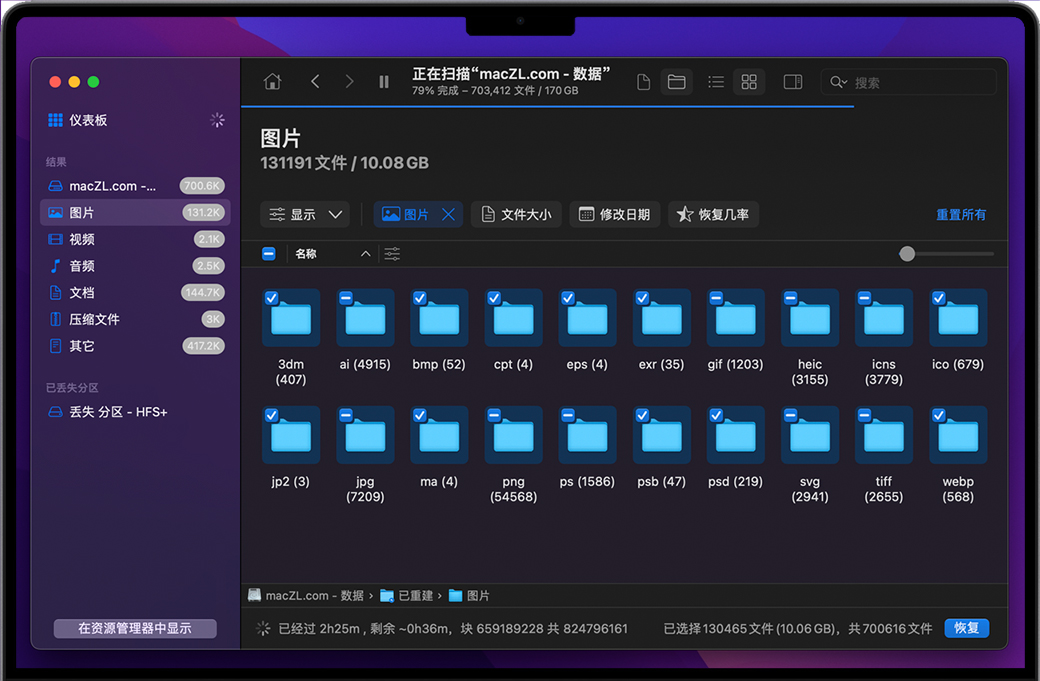This screenshot has height=681, width=1040.
Task: Select the folder view icon in toolbar
Action: pyautogui.click(x=677, y=82)
